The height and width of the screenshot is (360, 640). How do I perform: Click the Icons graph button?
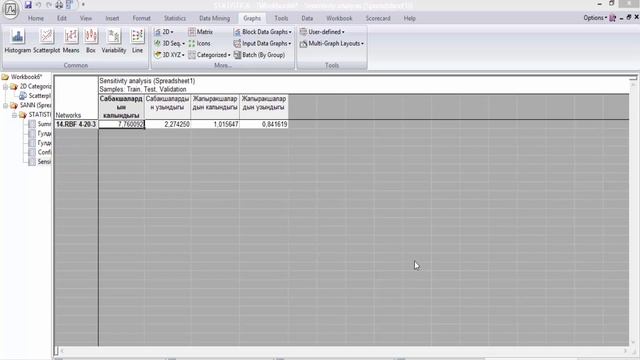pyautogui.click(x=200, y=43)
